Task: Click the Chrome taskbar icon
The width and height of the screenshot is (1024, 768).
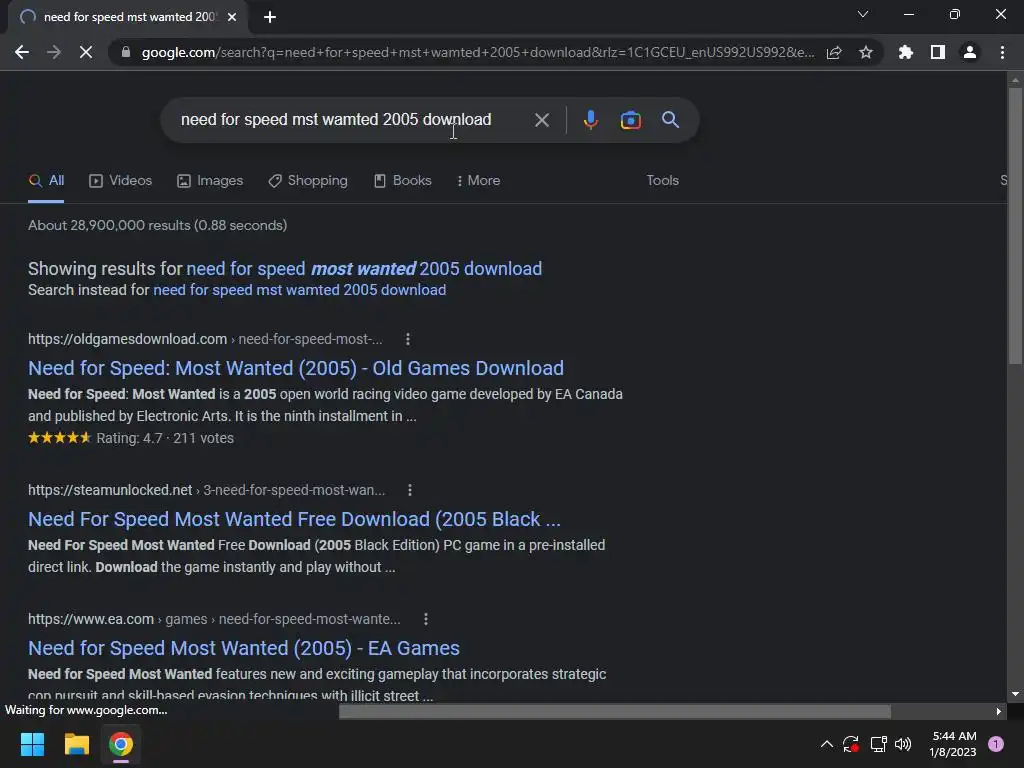Action: point(121,744)
